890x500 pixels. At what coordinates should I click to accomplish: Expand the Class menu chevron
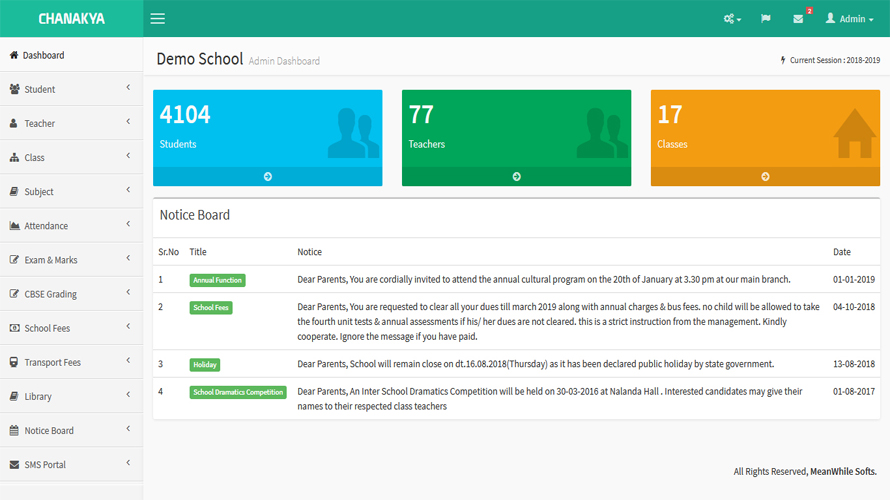(128, 156)
